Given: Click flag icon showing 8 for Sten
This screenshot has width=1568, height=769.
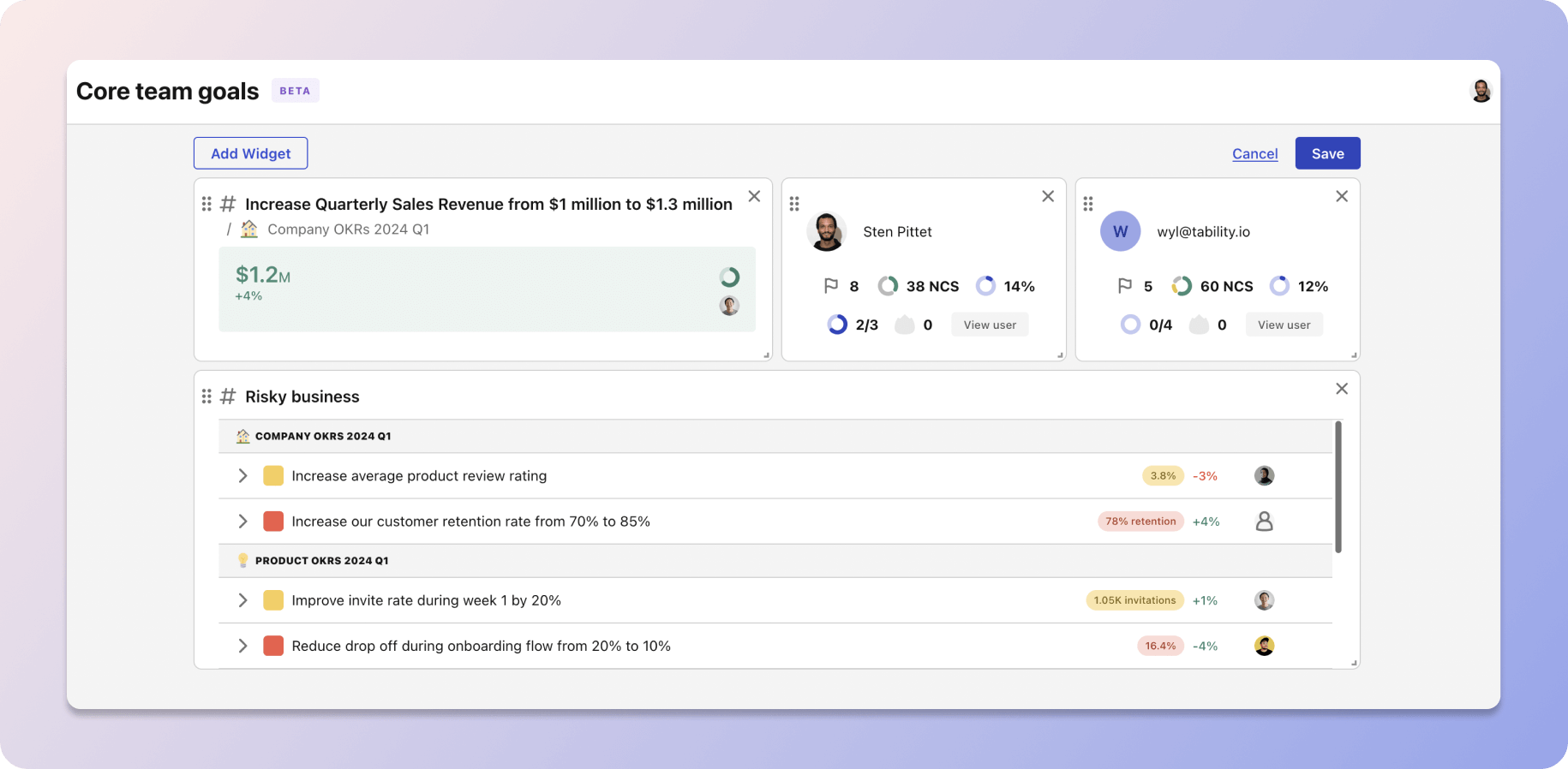Looking at the screenshot, I should coord(830,286).
